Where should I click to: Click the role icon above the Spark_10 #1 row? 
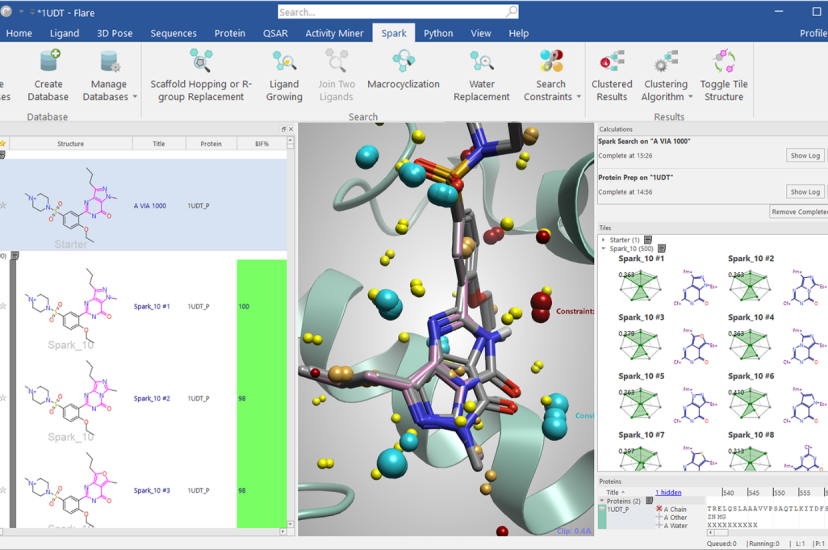click(x=15, y=255)
